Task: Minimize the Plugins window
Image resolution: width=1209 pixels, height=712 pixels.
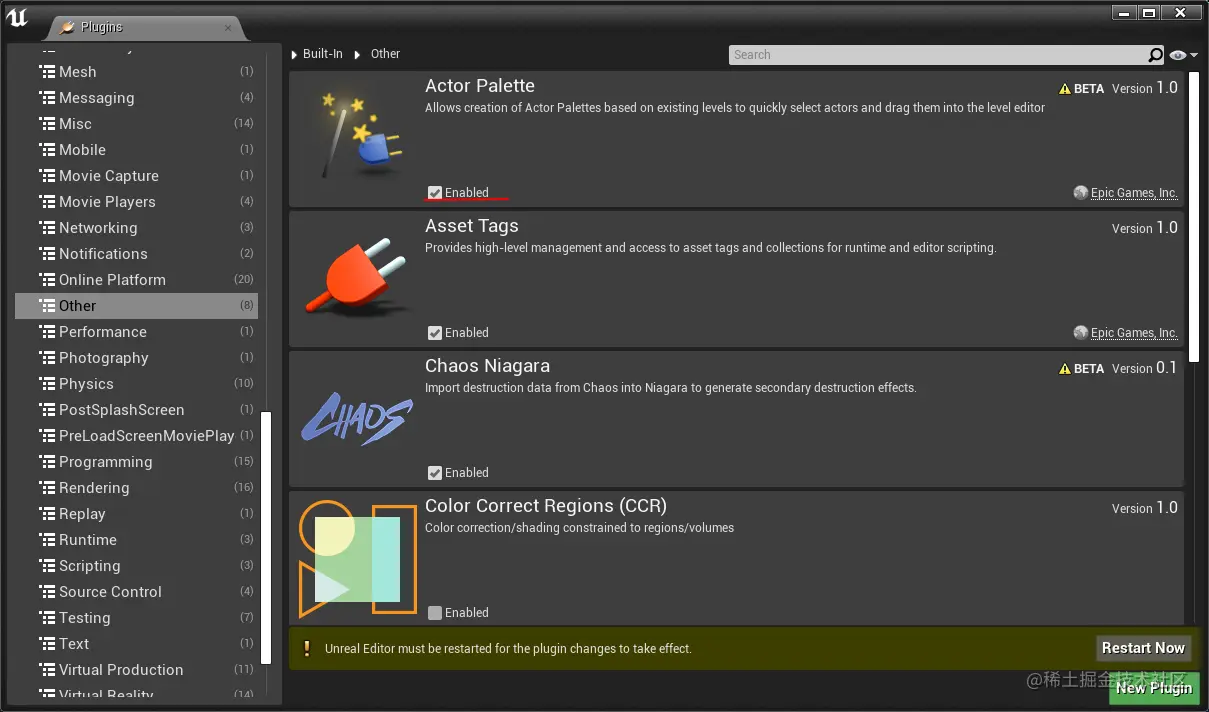Action: [1125, 12]
